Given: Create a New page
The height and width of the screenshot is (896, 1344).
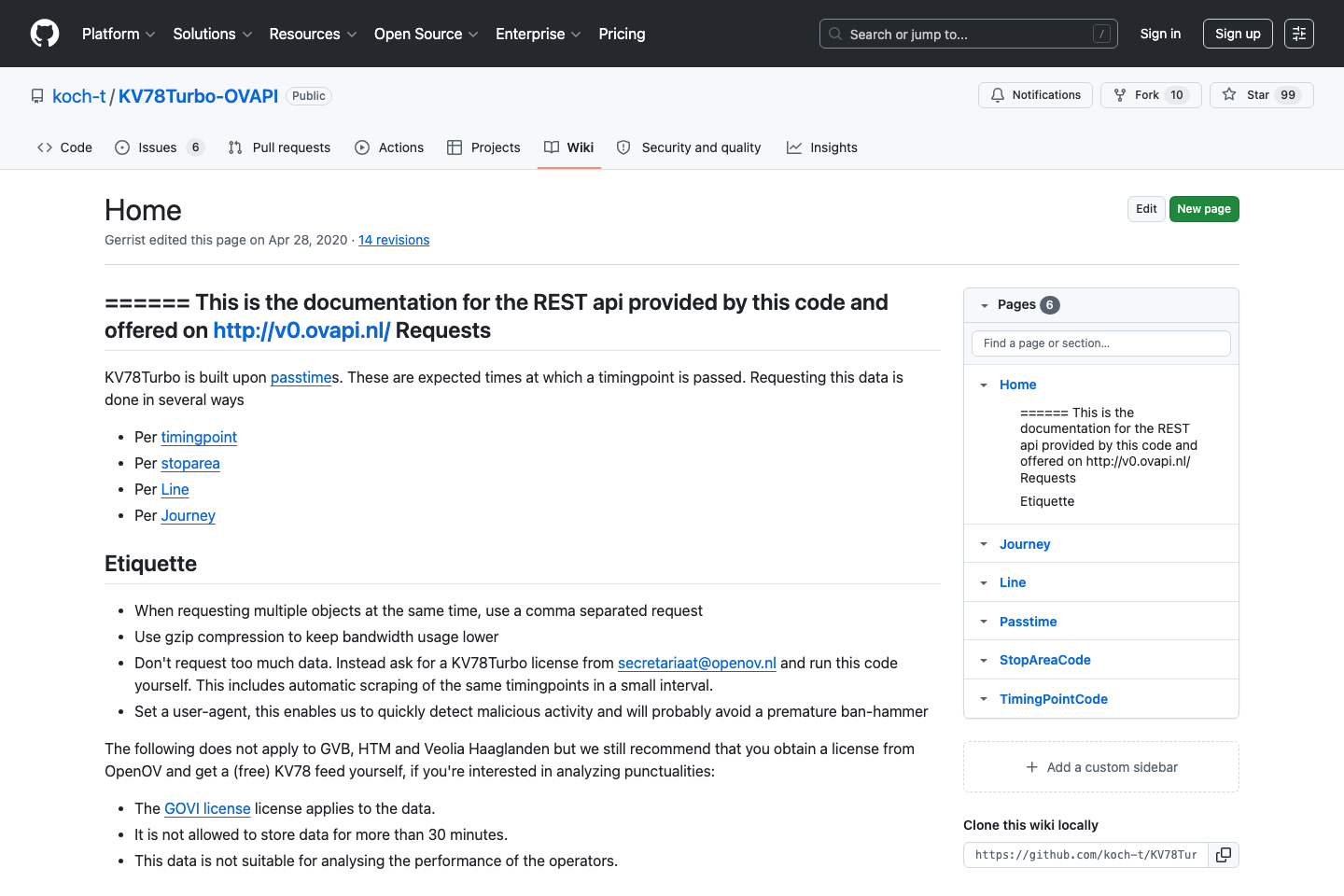Looking at the screenshot, I should (x=1203, y=209).
